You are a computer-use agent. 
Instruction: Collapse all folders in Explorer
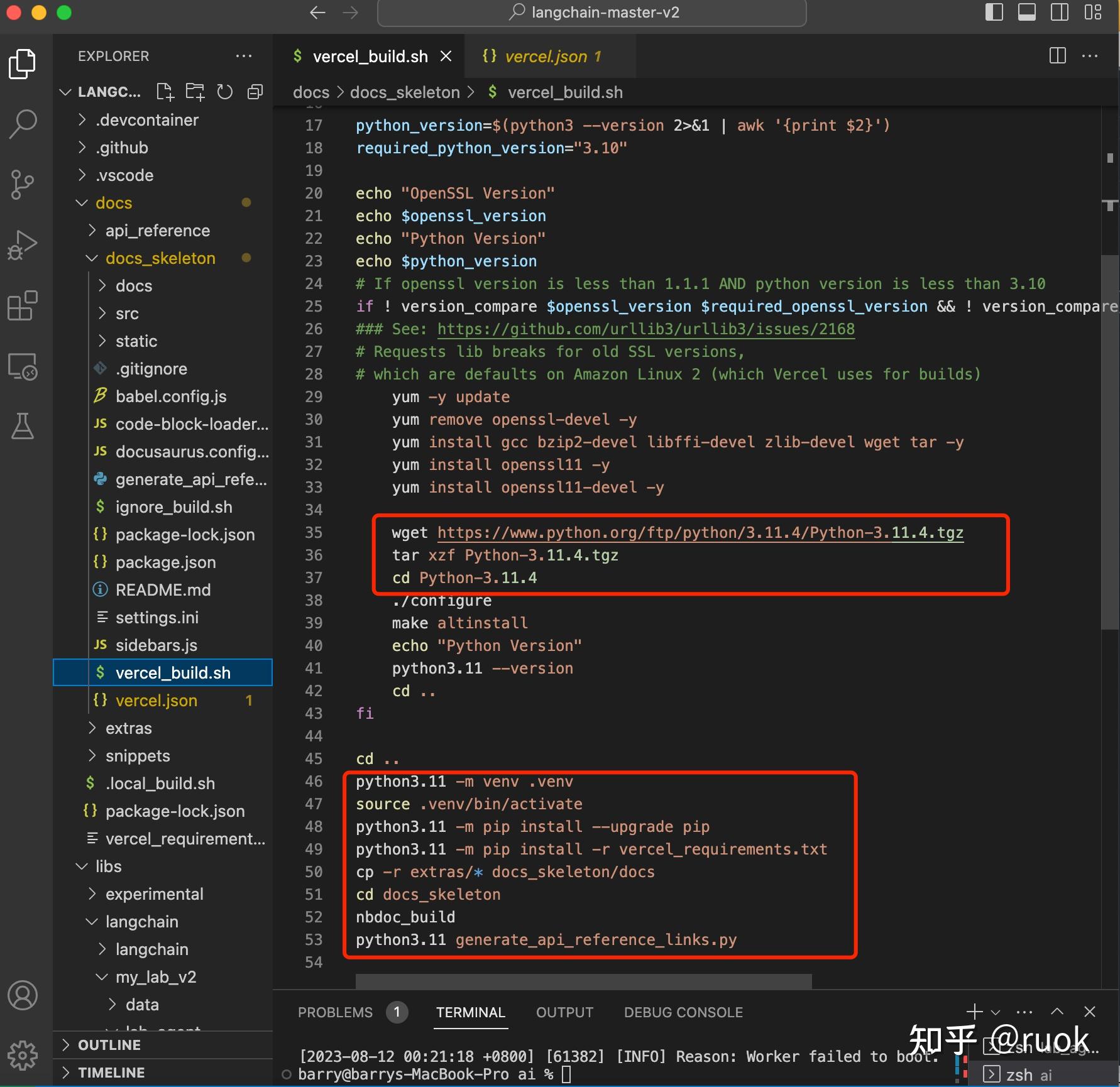(x=255, y=92)
